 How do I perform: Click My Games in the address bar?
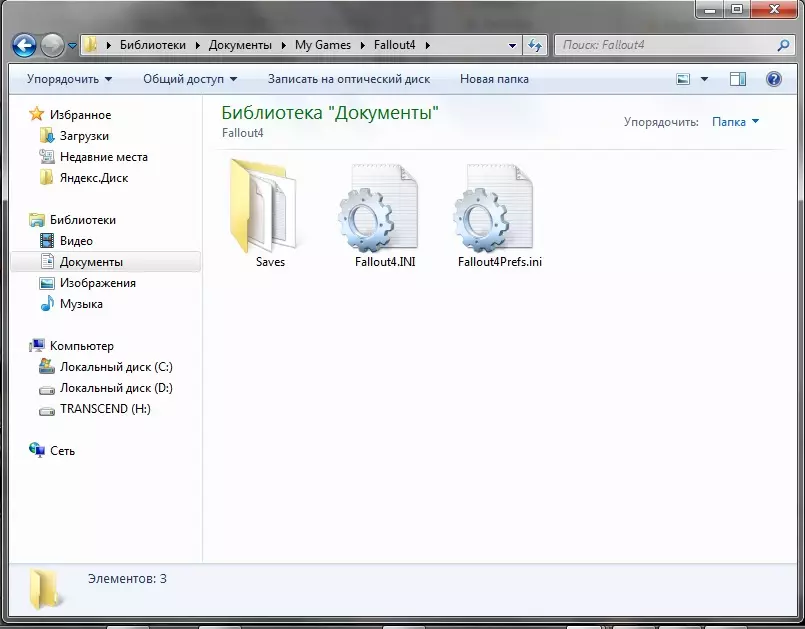pyautogui.click(x=323, y=45)
